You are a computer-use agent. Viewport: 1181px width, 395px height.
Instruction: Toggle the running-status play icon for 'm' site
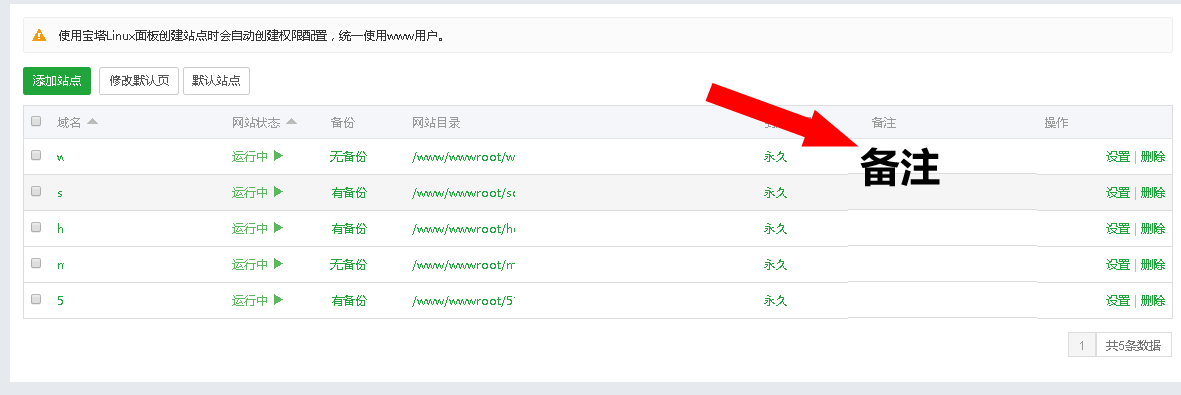coord(278,264)
